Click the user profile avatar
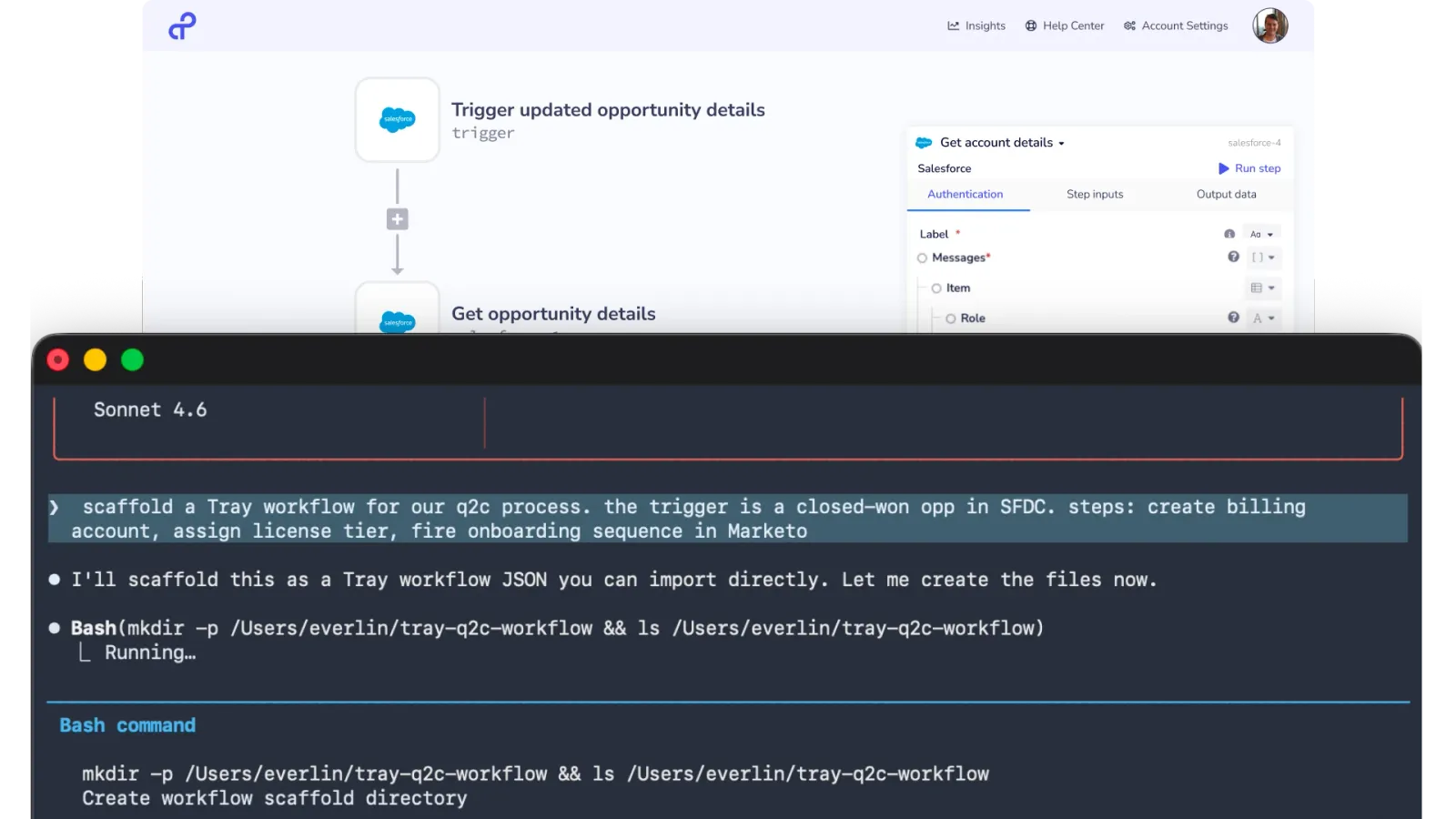 pos(1270,25)
